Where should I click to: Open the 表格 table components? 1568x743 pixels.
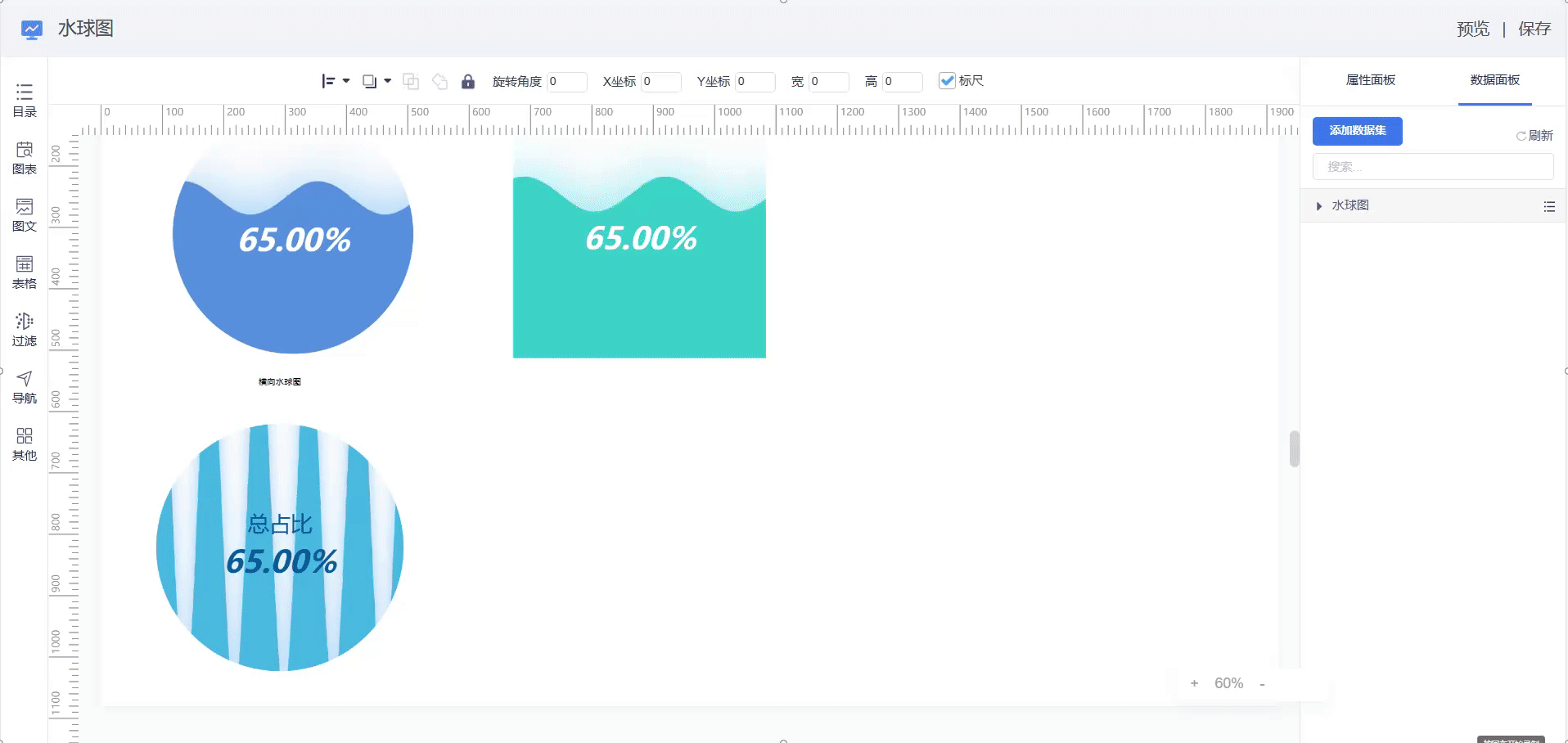coord(25,272)
